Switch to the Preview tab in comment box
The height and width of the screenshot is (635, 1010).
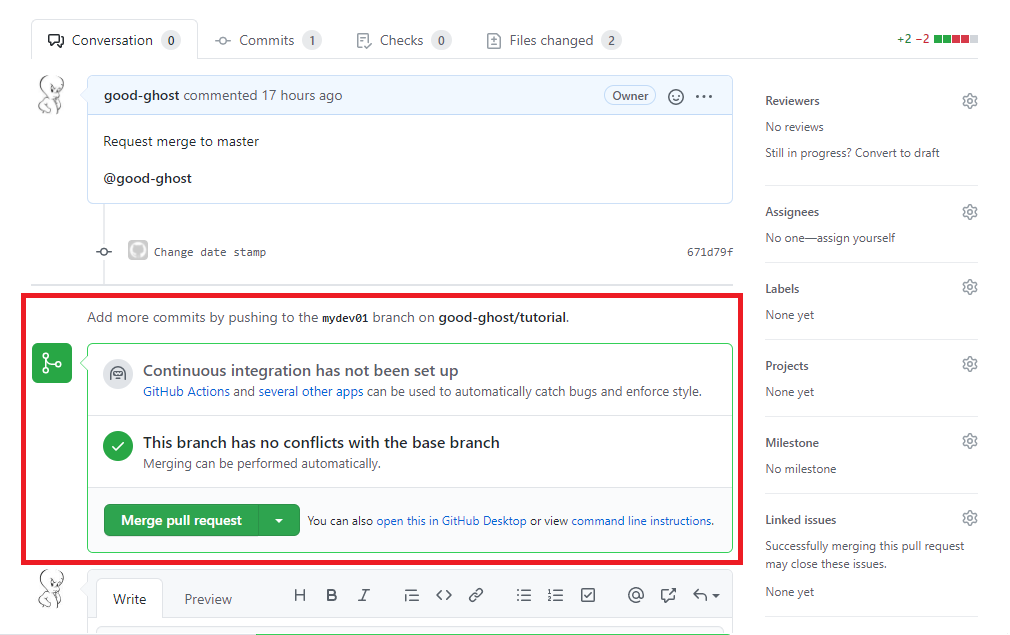pyautogui.click(x=207, y=598)
